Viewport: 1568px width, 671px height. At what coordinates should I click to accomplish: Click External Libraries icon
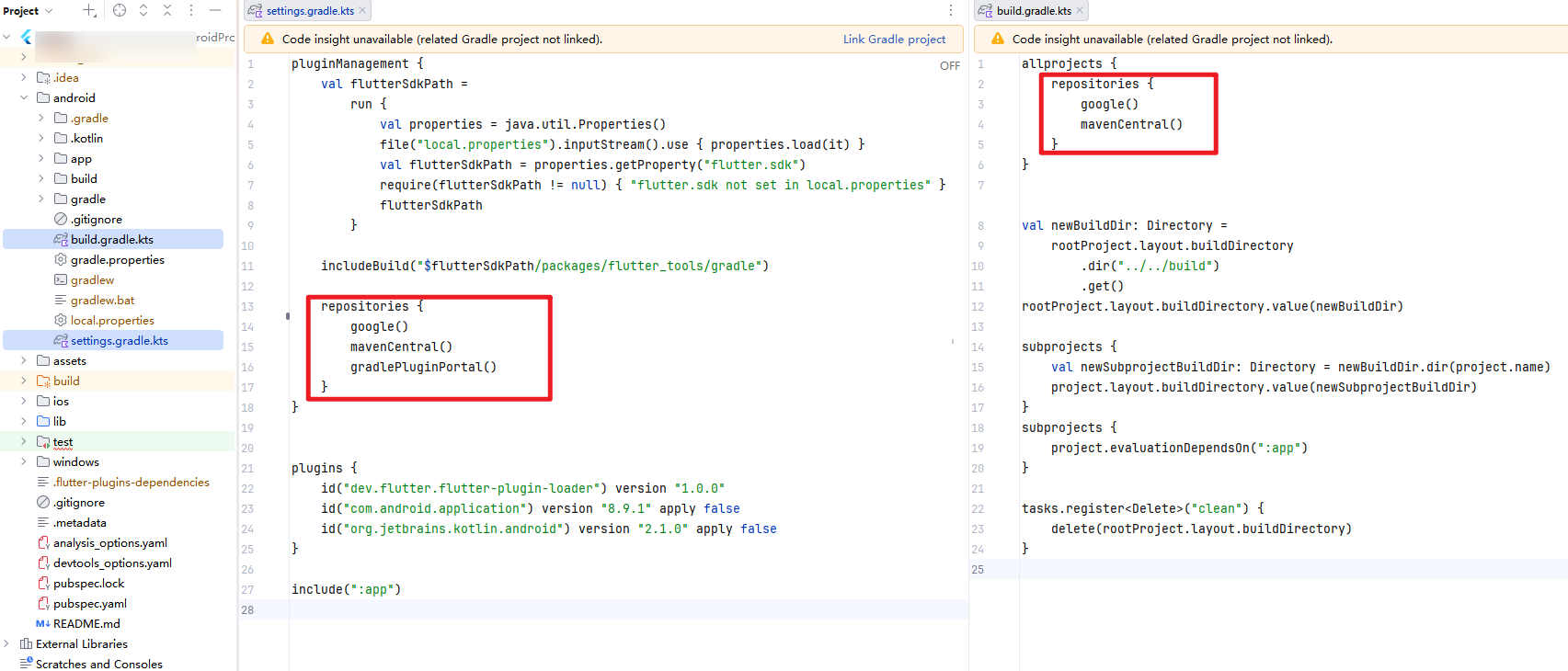click(26, 643)
